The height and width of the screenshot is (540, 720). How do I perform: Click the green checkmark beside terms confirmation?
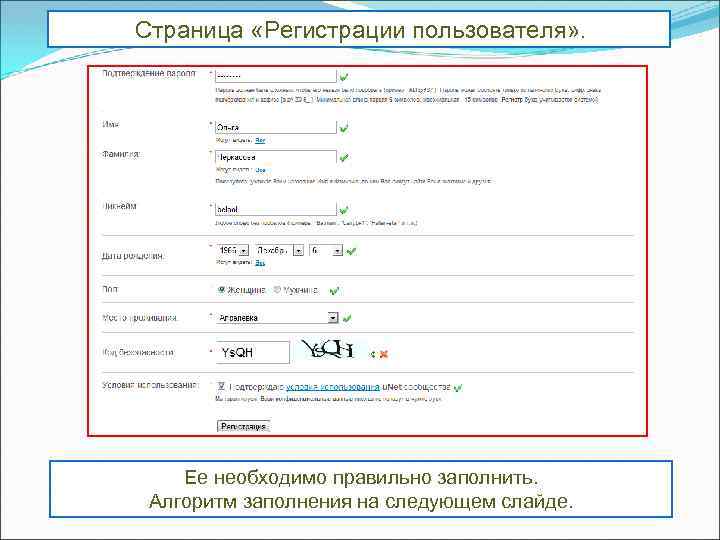[x=458, y=388]
